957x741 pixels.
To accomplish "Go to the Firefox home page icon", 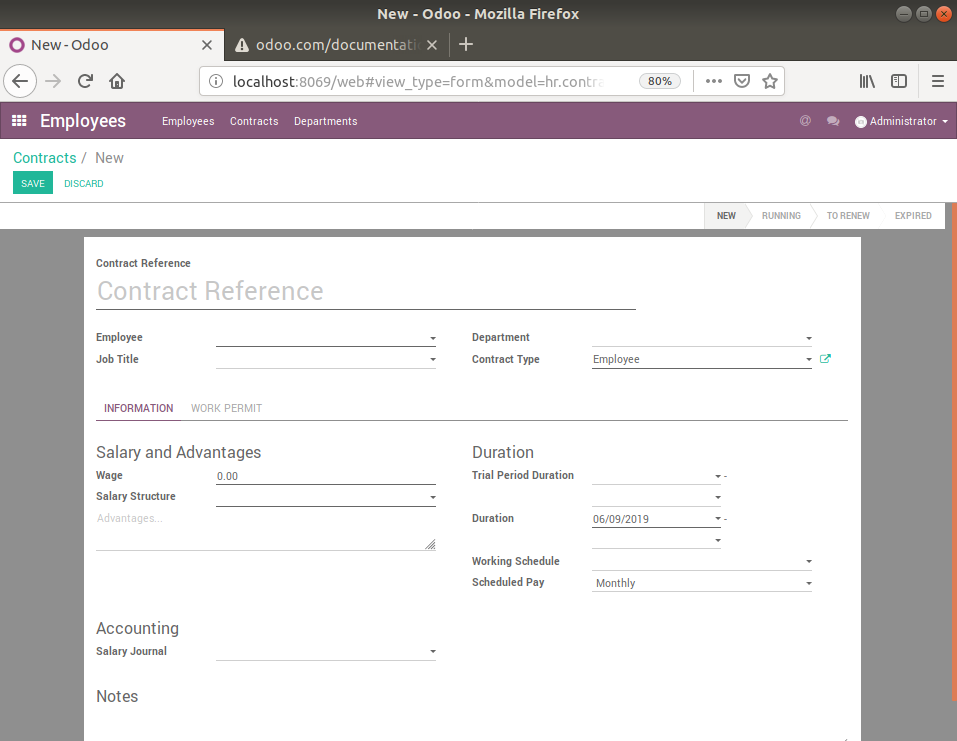I will coord(117,81).
